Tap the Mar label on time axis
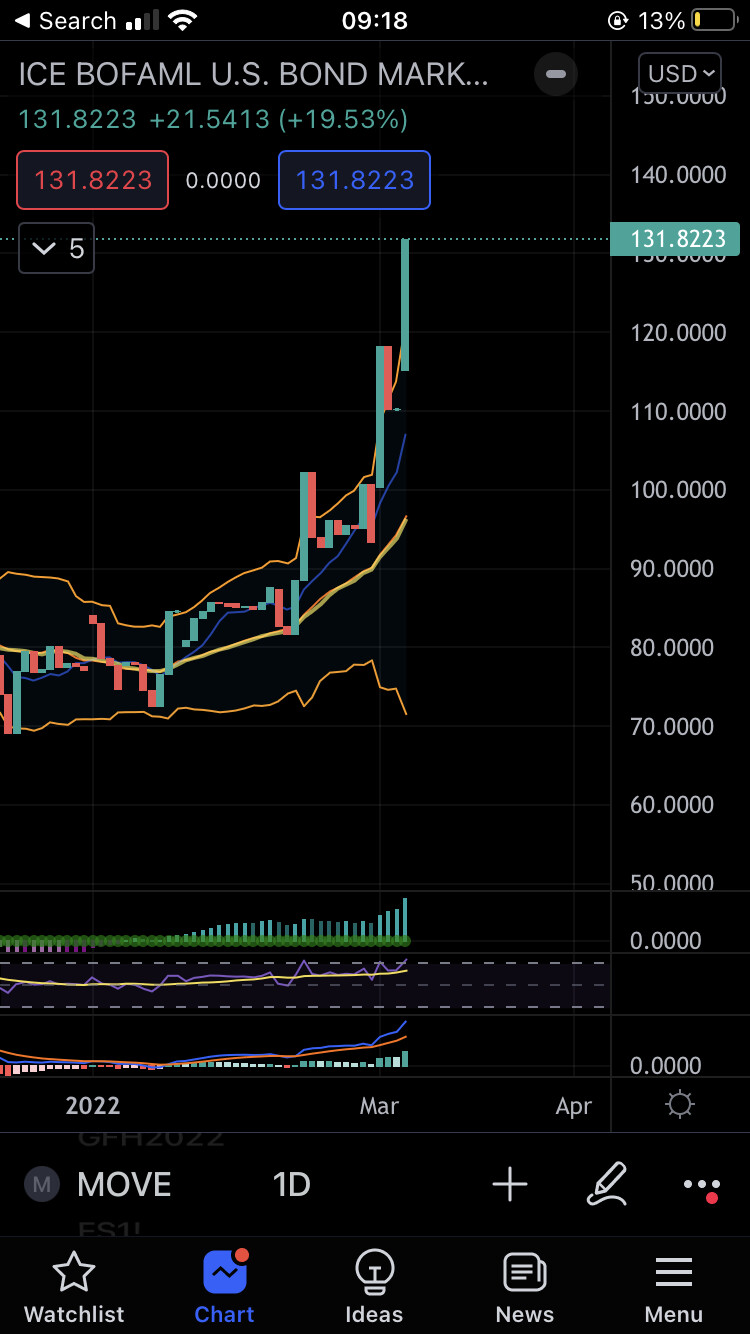This screenshot has height=1334, width=750. tap(379, 1105)
